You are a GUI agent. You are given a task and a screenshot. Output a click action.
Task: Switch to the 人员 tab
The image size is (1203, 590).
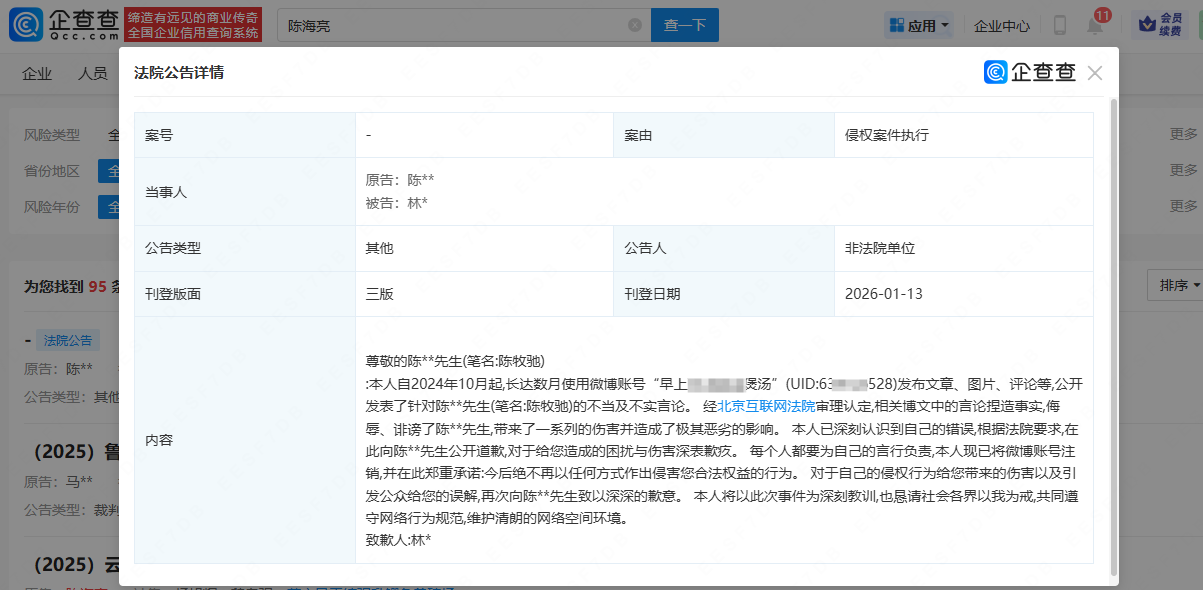93,73
